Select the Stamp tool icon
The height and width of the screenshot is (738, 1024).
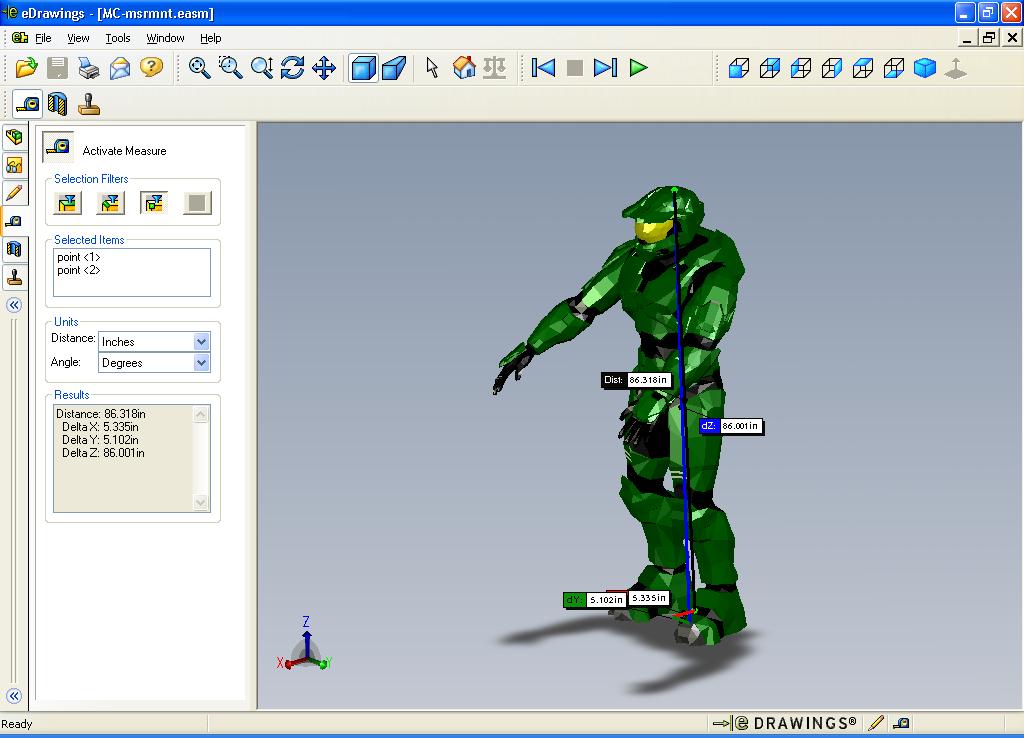(x=90, y=104)
